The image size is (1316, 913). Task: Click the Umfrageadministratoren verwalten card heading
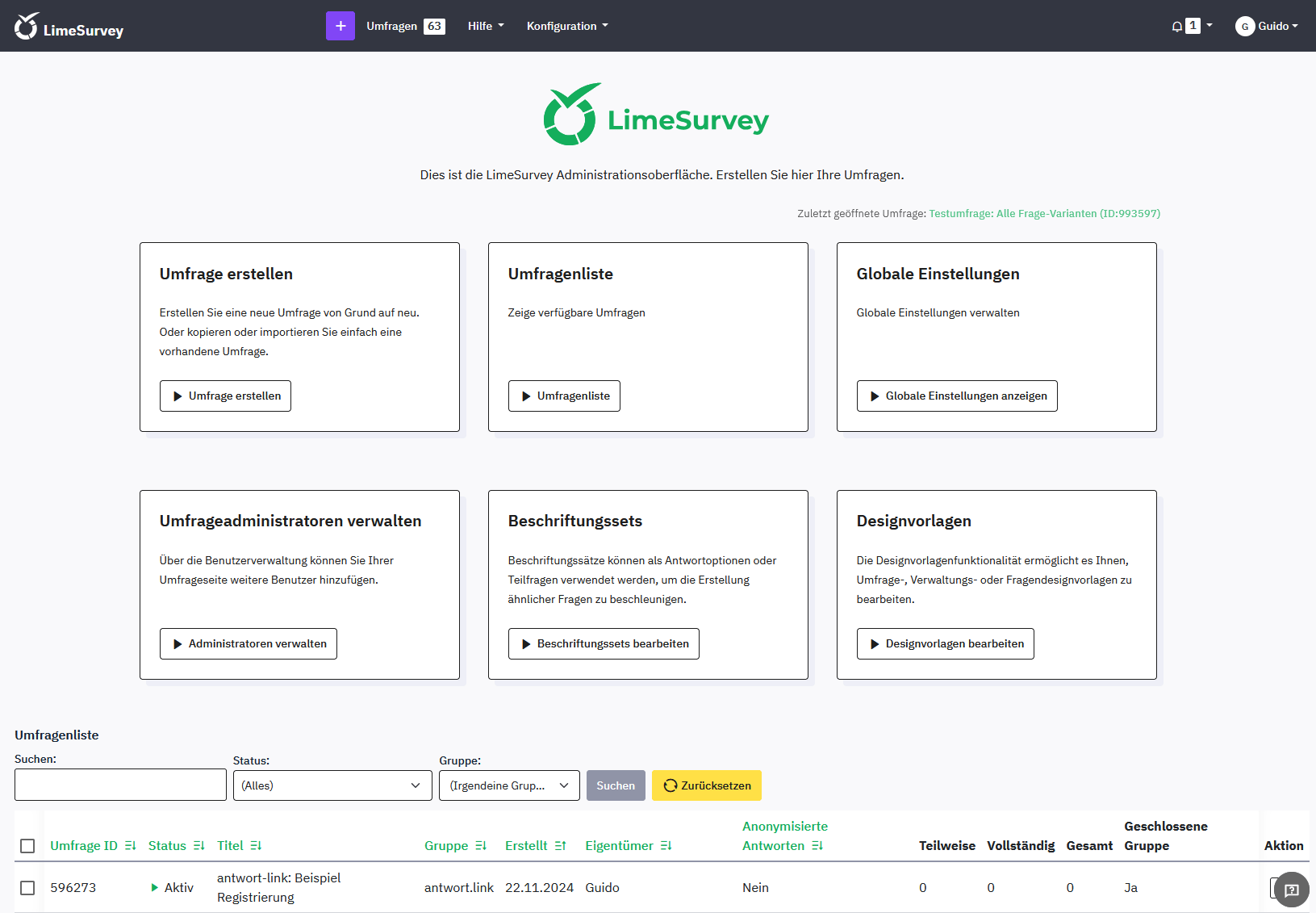(x=290, y=521)
